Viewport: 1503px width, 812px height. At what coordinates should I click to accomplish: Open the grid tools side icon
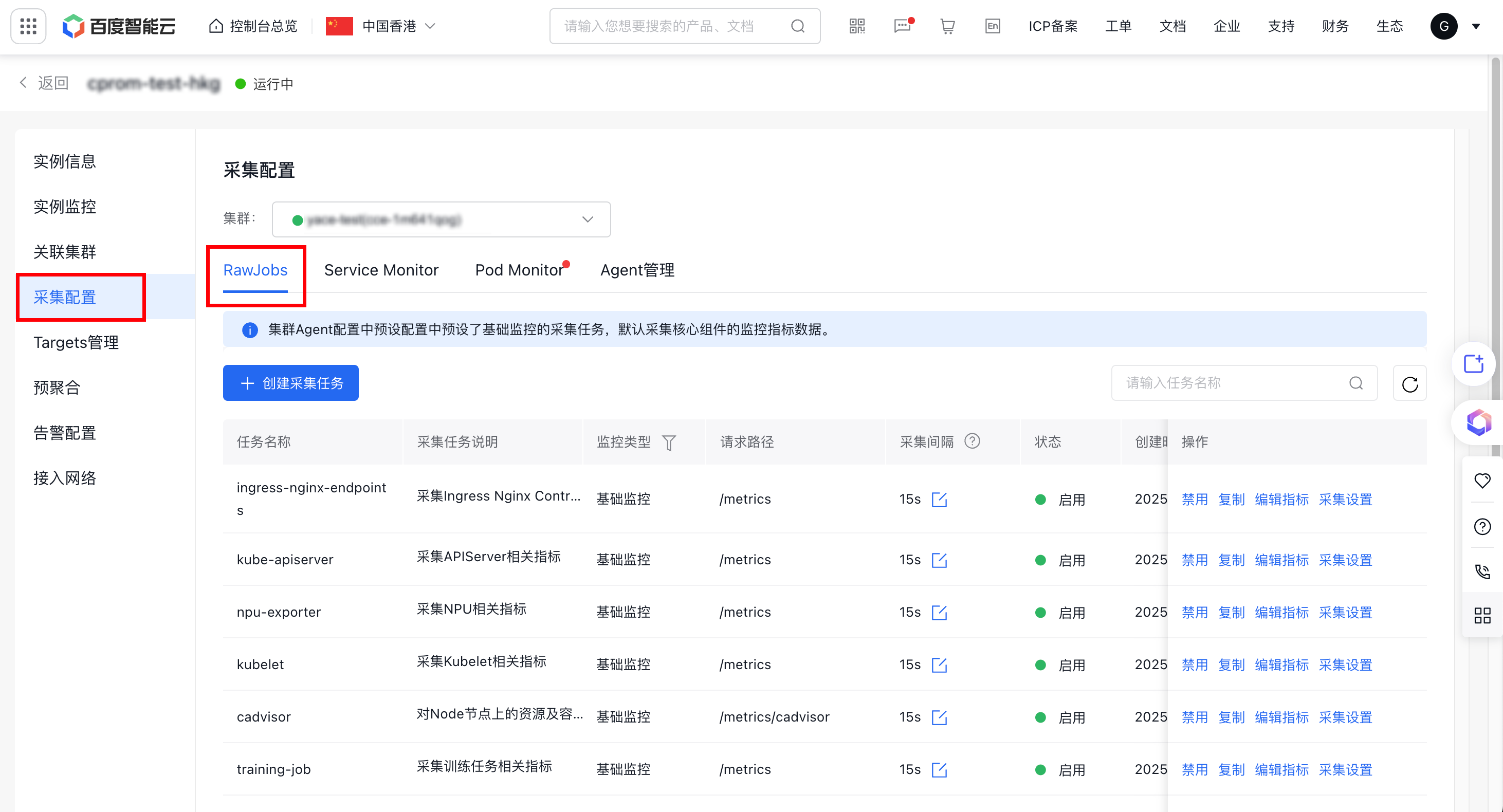pos(1482,615)
